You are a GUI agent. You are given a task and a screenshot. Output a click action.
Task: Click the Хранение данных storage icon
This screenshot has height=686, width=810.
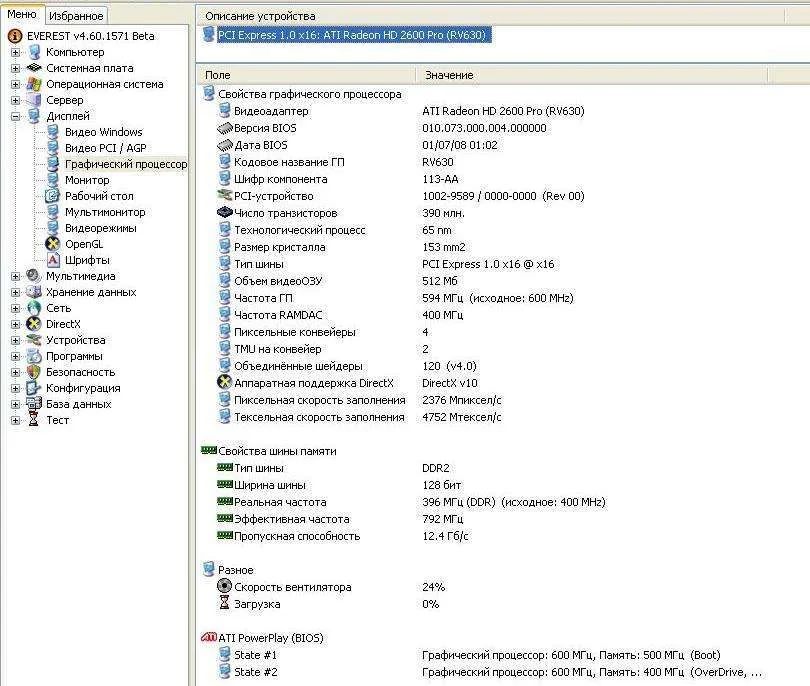(x=34, y=292)
